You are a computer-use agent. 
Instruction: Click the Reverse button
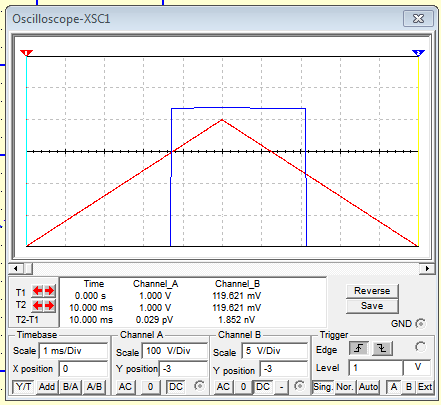[372, 291]
